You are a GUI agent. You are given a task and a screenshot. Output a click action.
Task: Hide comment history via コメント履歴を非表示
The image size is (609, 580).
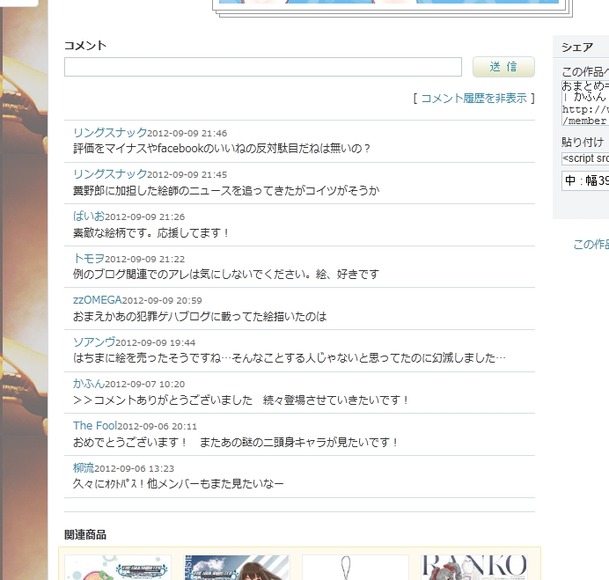pos(474,98)
